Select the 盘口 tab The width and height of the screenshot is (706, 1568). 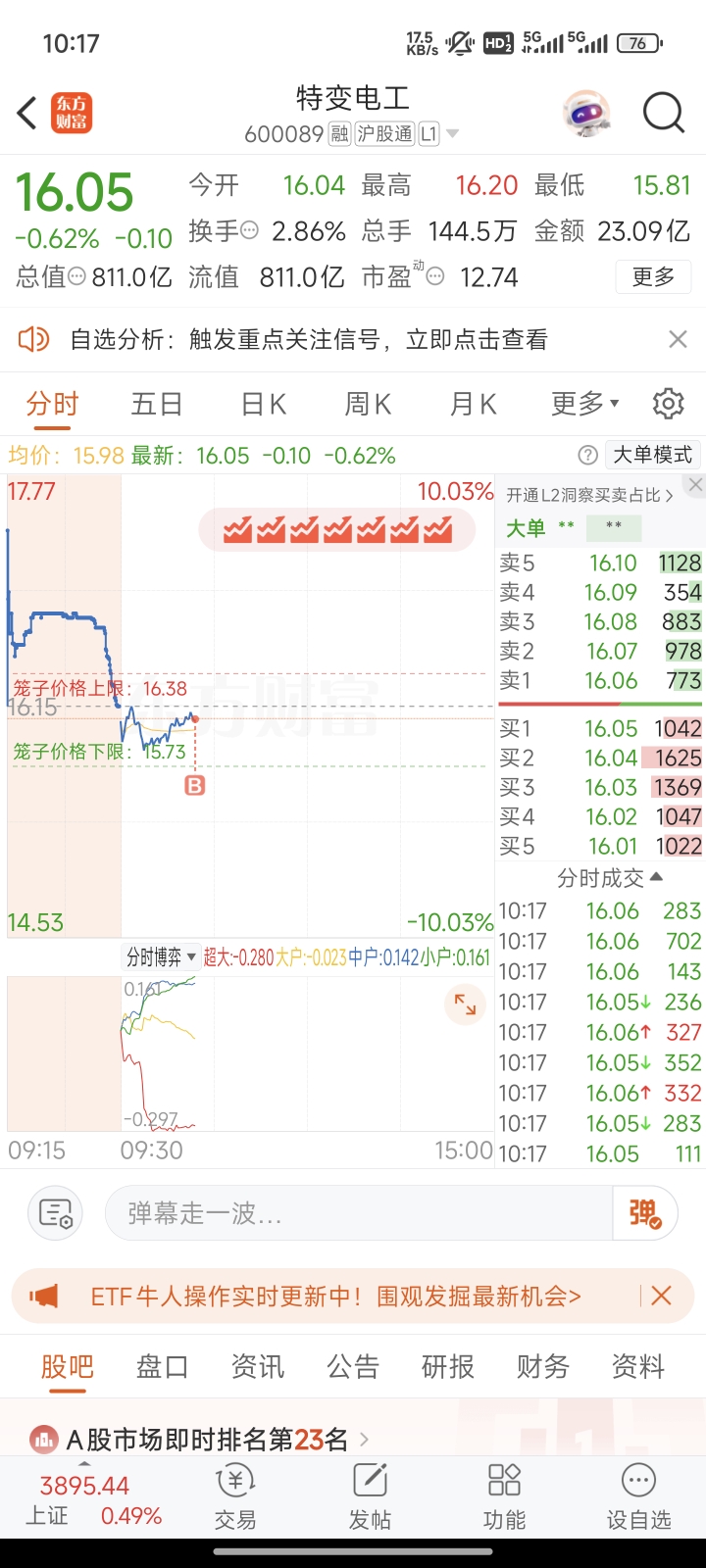(162, 1366)
